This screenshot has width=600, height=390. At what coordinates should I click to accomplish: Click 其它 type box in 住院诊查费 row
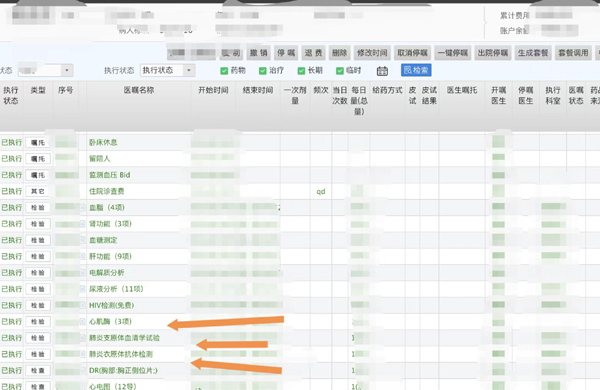[38, 191]
